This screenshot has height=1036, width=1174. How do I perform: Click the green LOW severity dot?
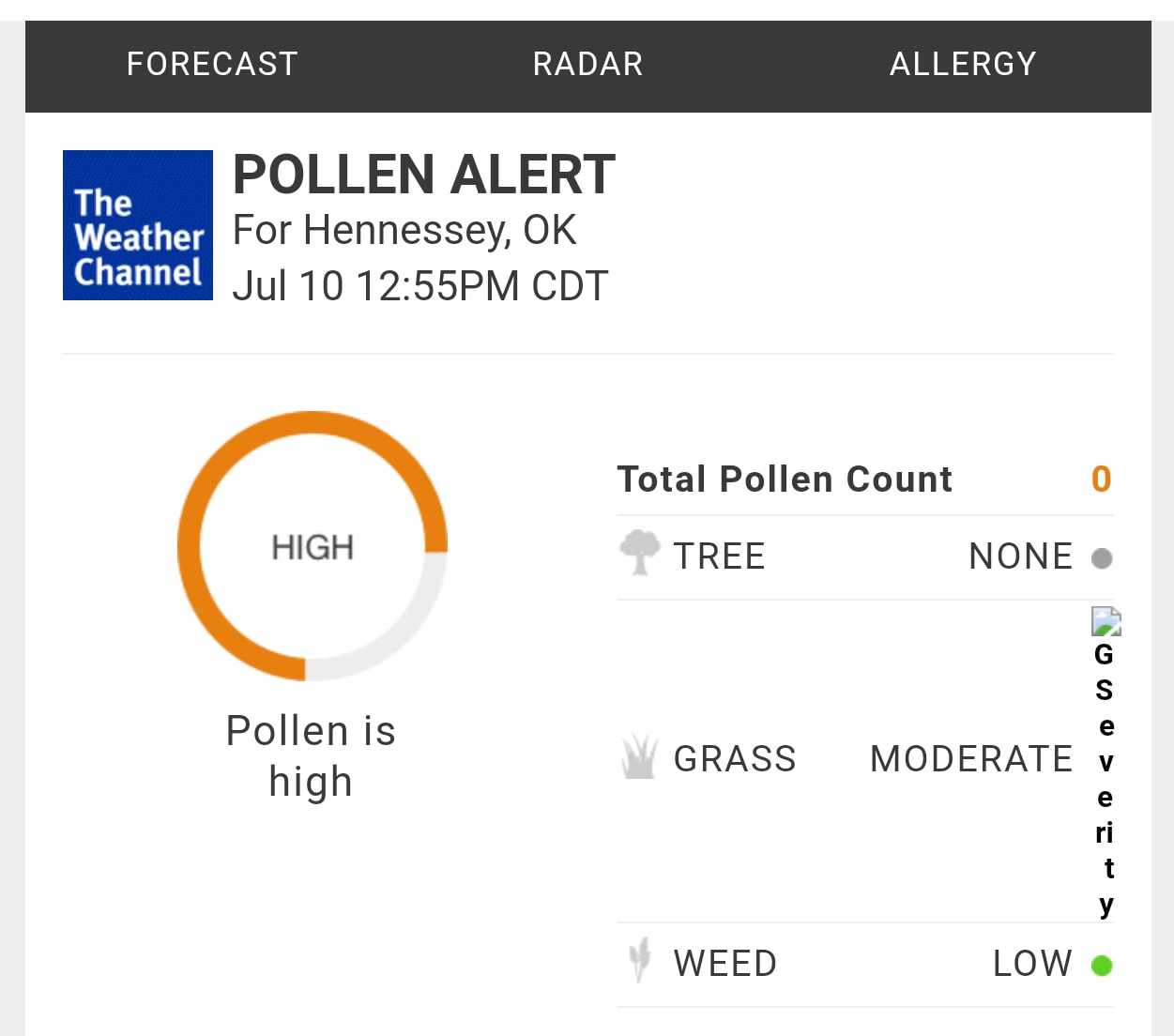(1102, 966)
